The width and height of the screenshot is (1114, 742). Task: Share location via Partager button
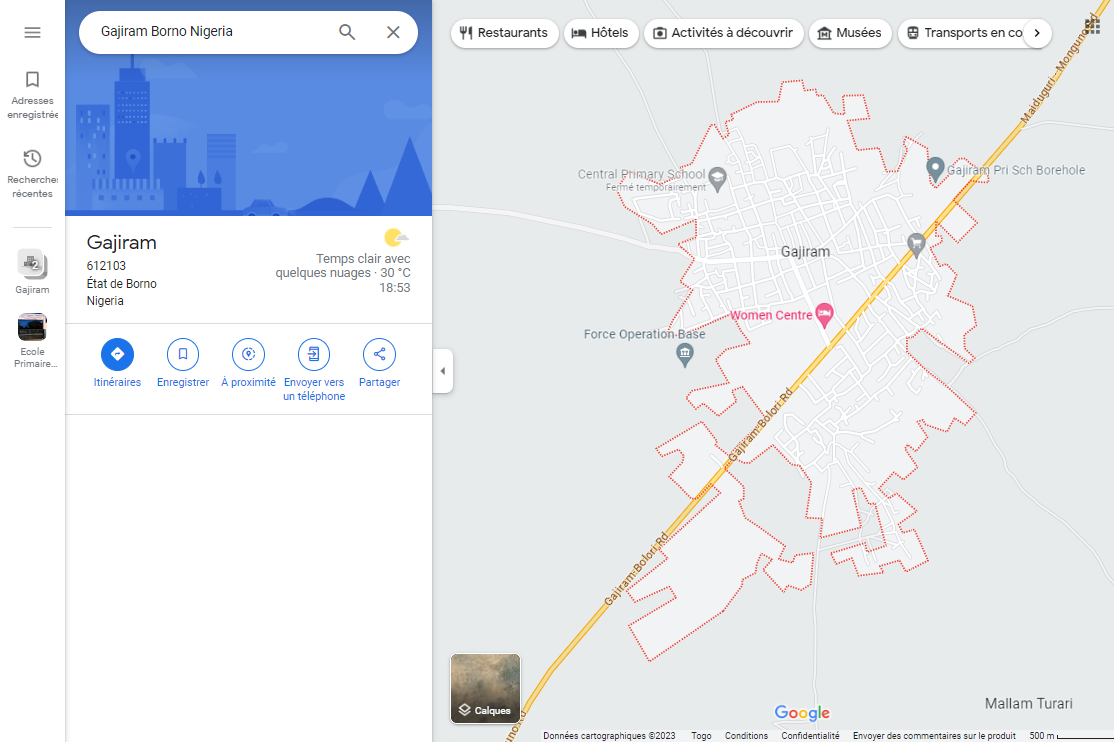[379, 354]
